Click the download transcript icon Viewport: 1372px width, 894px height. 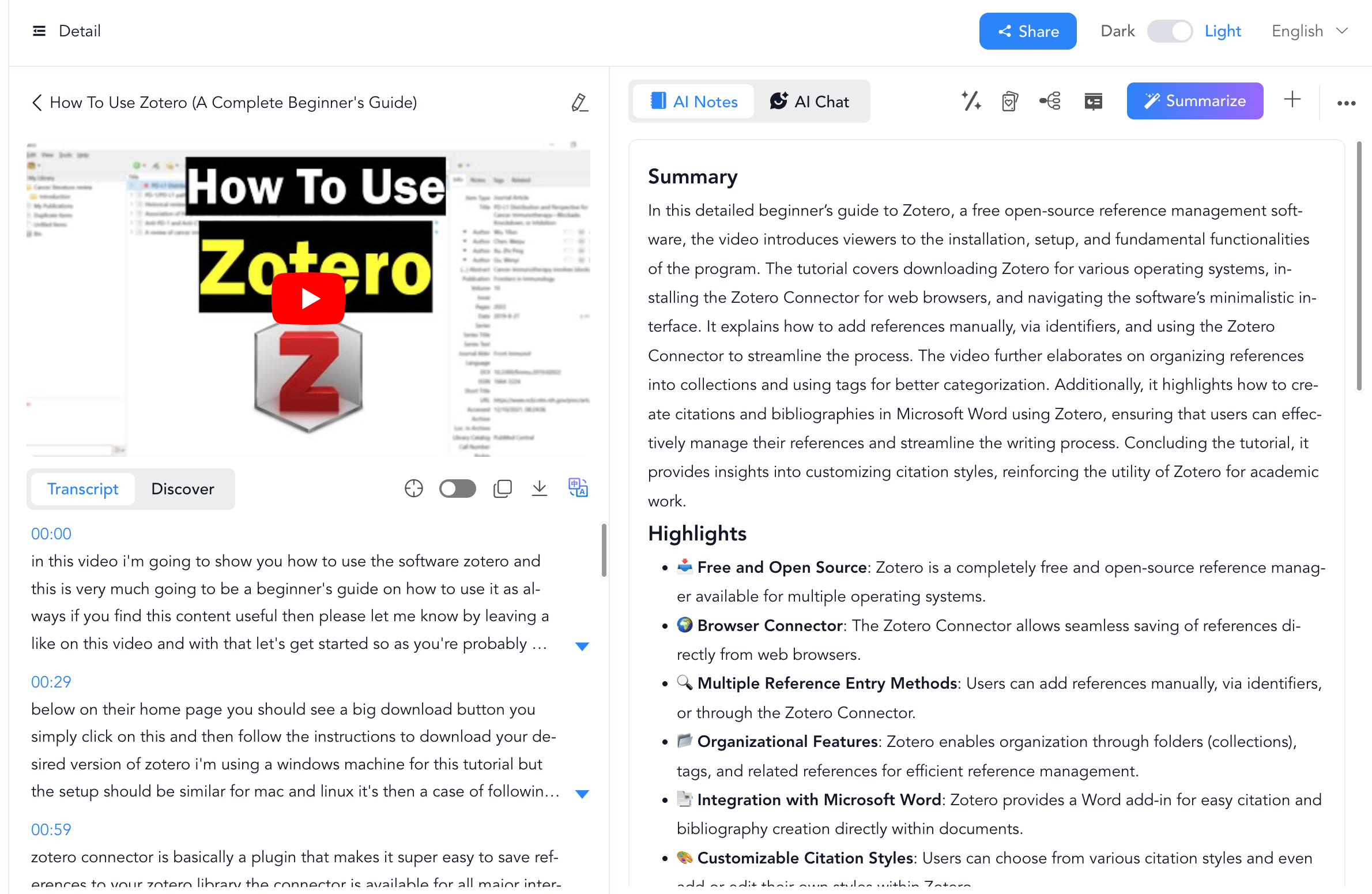(539, 489)
